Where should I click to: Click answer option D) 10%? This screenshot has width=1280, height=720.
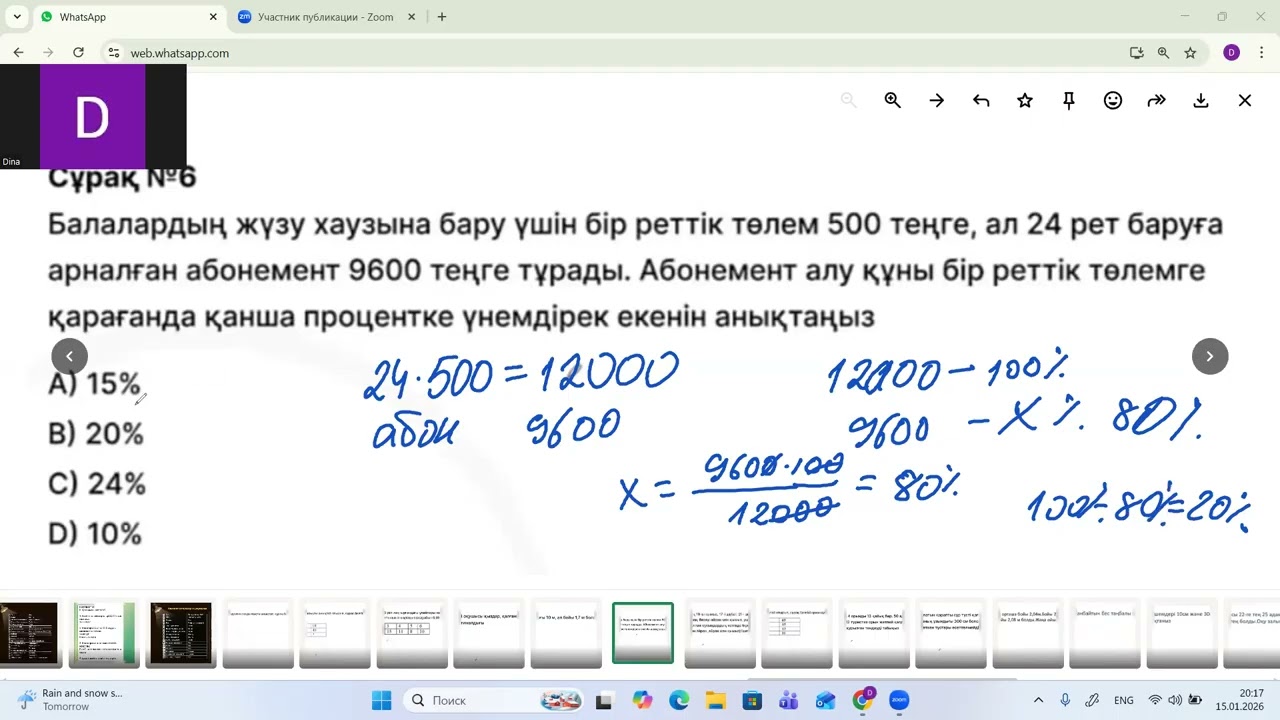(x=95, y=534)
